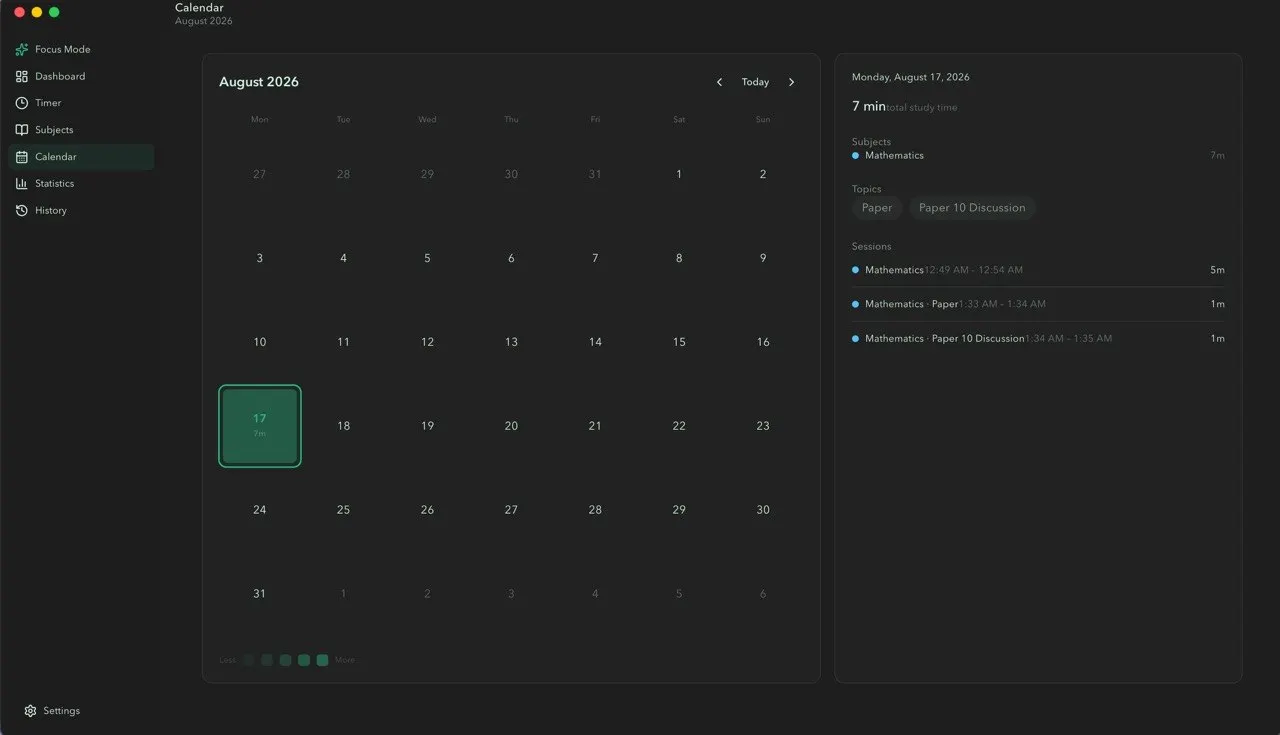The height and width of the screenshot is (735, 1280).
Task: Click the Timer clock icon
Action: coord(22,103)
